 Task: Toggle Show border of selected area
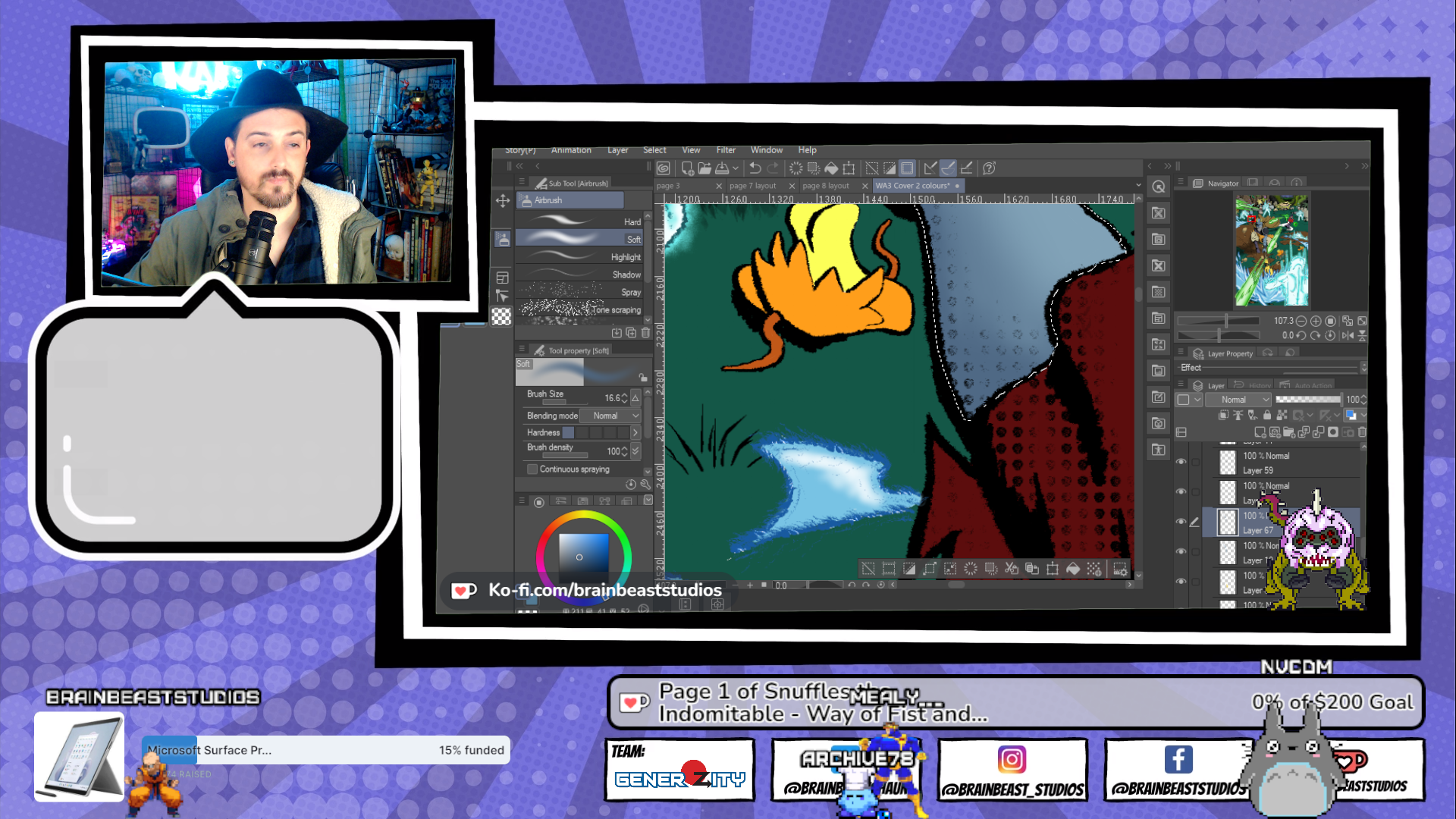tap(907, 168)
